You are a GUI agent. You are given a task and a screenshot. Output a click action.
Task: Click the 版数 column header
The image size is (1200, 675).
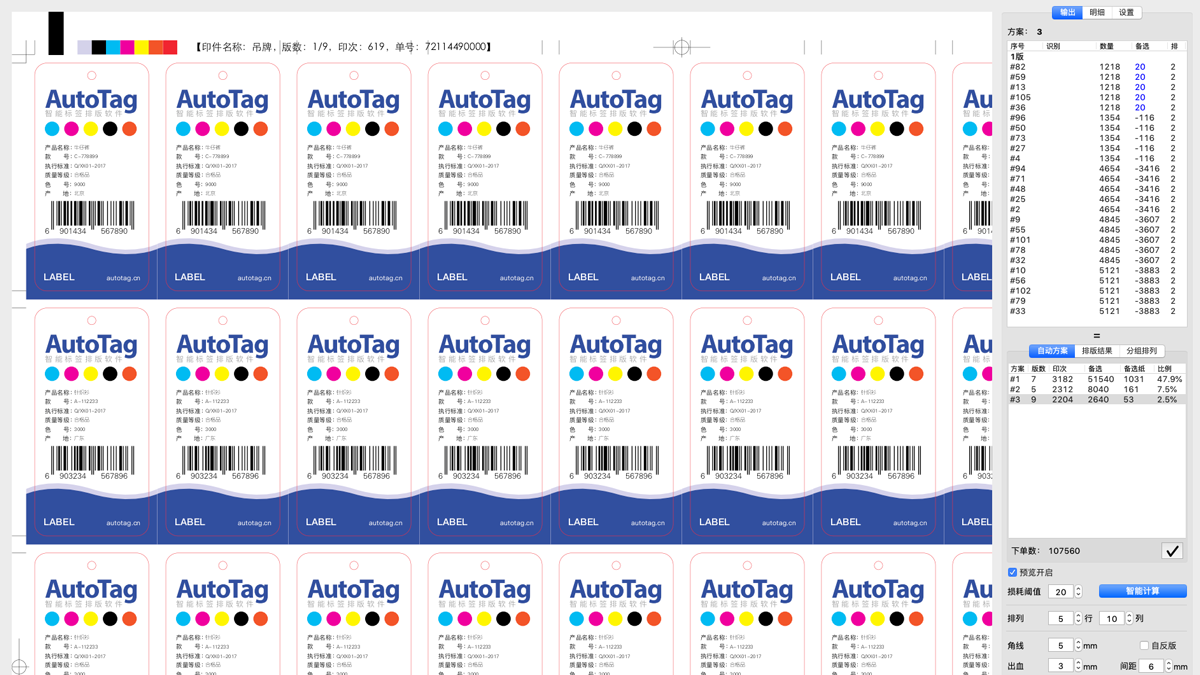[1039, 369]
